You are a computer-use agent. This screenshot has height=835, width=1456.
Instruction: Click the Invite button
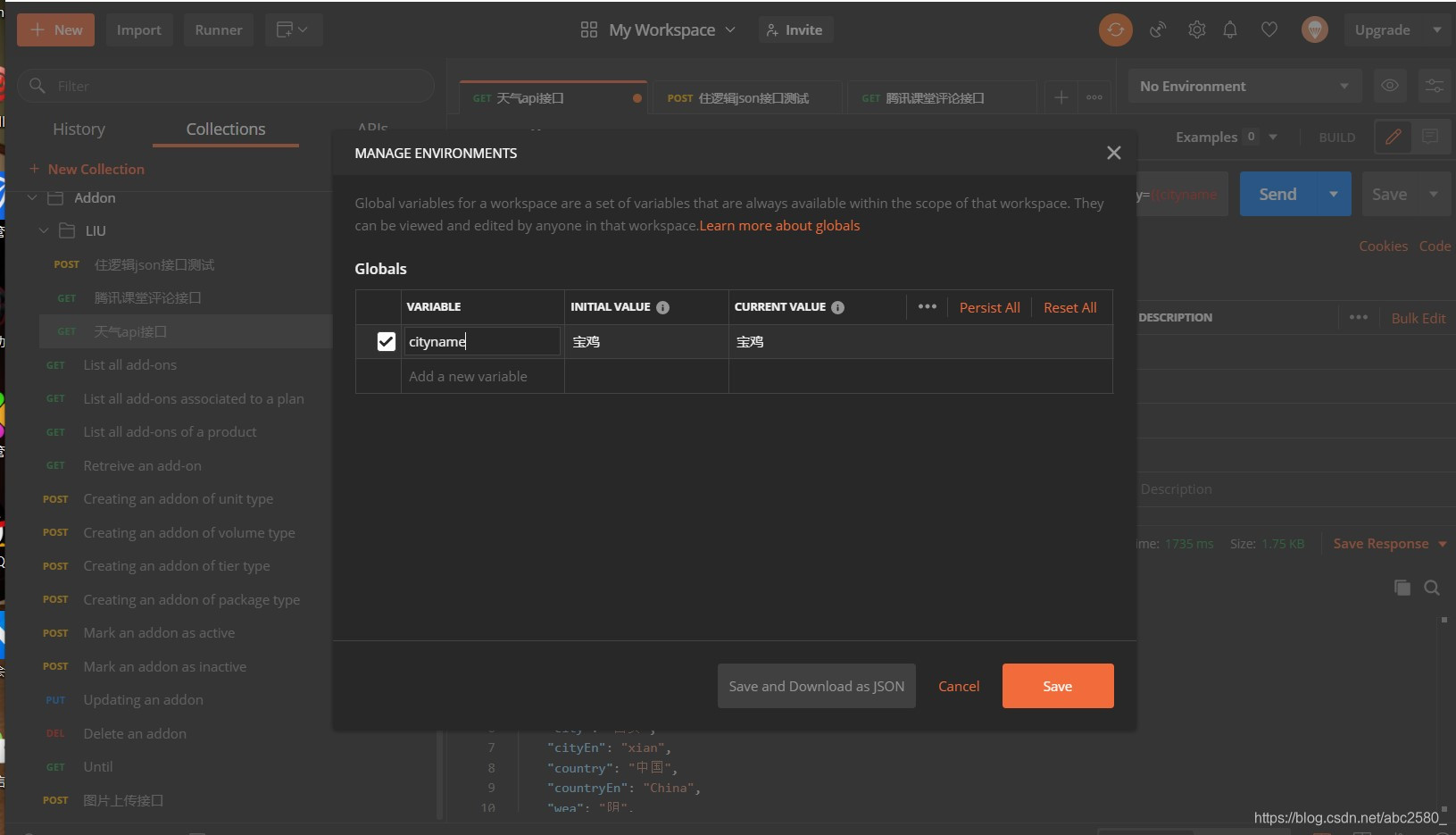(x=795, y=29)
